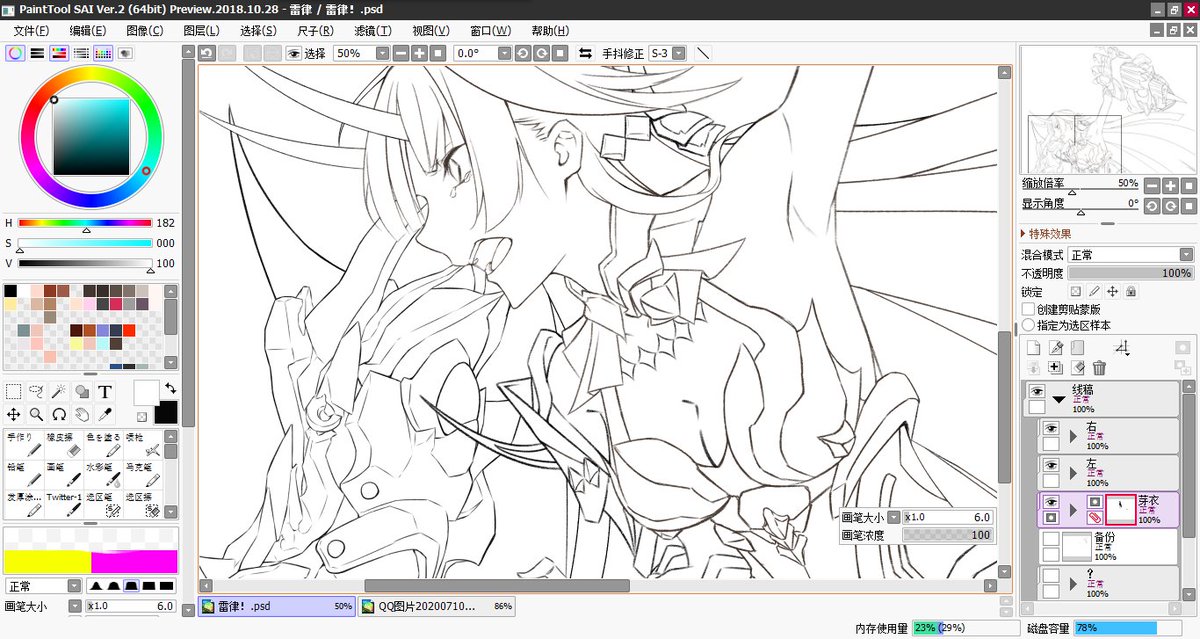Hide the 左 layer folder
Viewport: 1200px width, 639px height.
point(1050,465)
